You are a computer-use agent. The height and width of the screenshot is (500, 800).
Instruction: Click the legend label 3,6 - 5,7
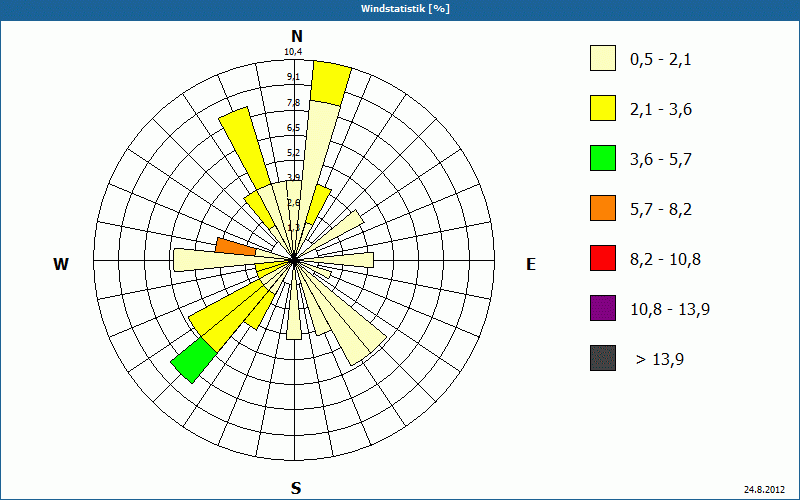(x=661, y=160)
